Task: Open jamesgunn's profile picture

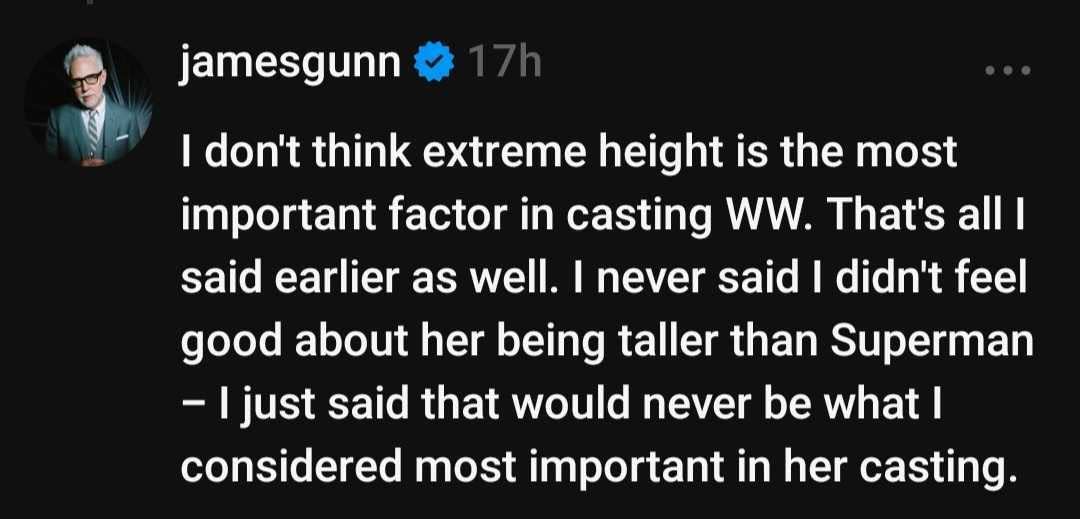Action: 88,102
